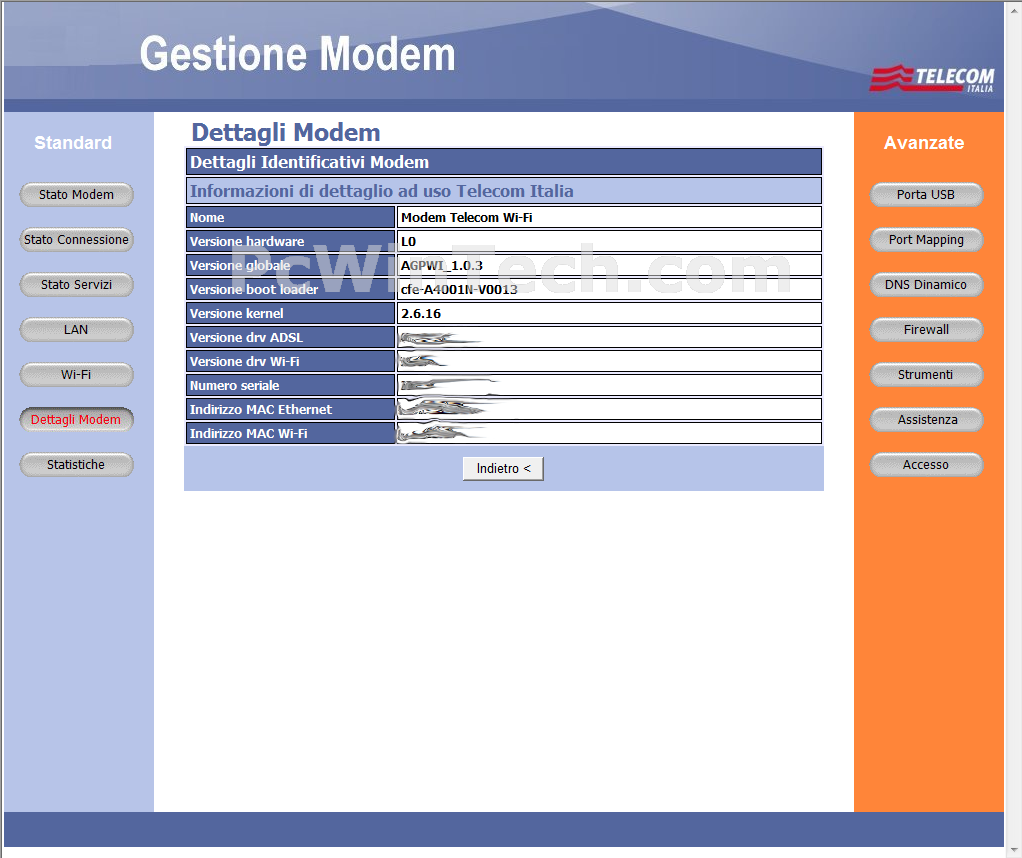Click the Accesso button
Screen dimensions: 1022x858
click(926, 464)
